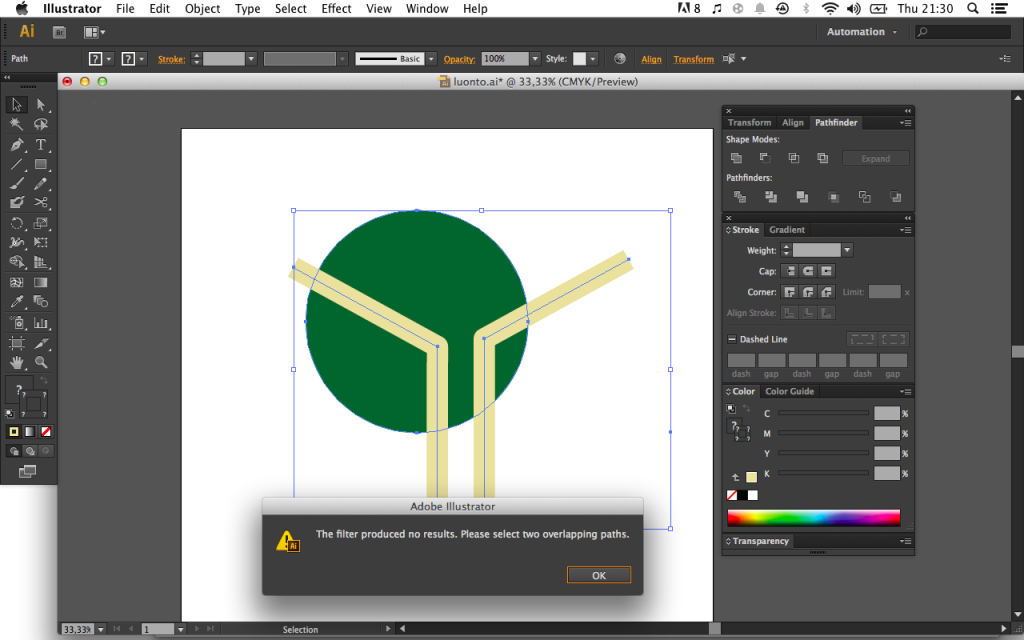1024x640 pixels.
Task: Select the Hand tool
Action: (17, 362)
